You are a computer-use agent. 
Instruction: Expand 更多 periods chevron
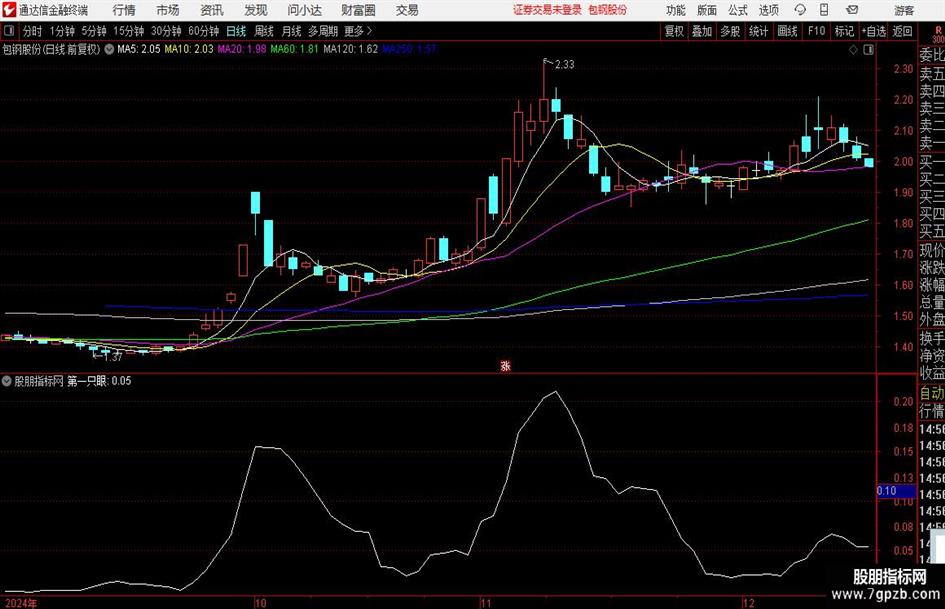click(359, 31)
